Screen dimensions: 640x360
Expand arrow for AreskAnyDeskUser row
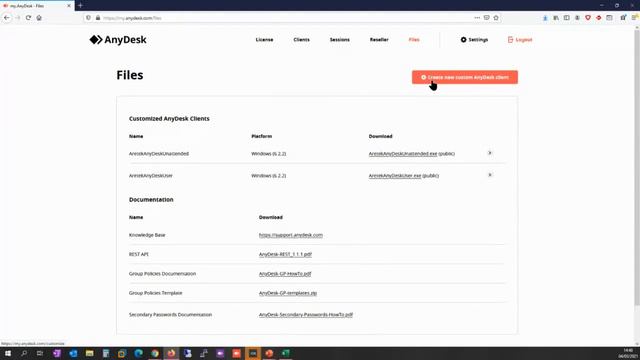tap(490, 175)
